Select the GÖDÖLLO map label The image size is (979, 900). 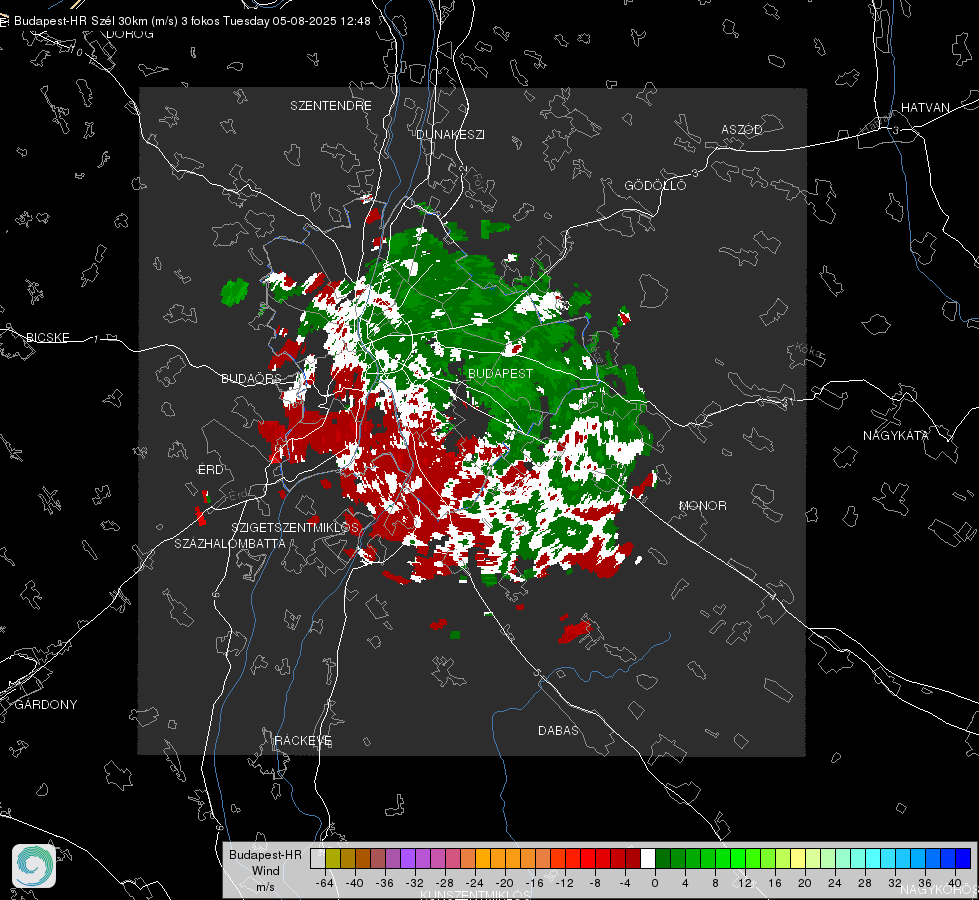coord(655,185)
